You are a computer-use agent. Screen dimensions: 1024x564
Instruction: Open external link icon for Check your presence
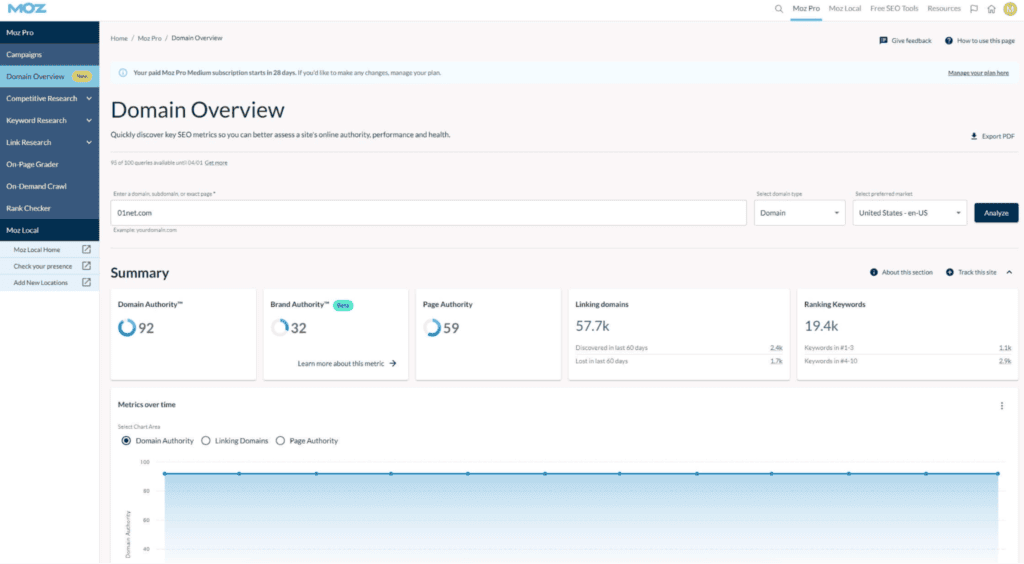(86, 266)
